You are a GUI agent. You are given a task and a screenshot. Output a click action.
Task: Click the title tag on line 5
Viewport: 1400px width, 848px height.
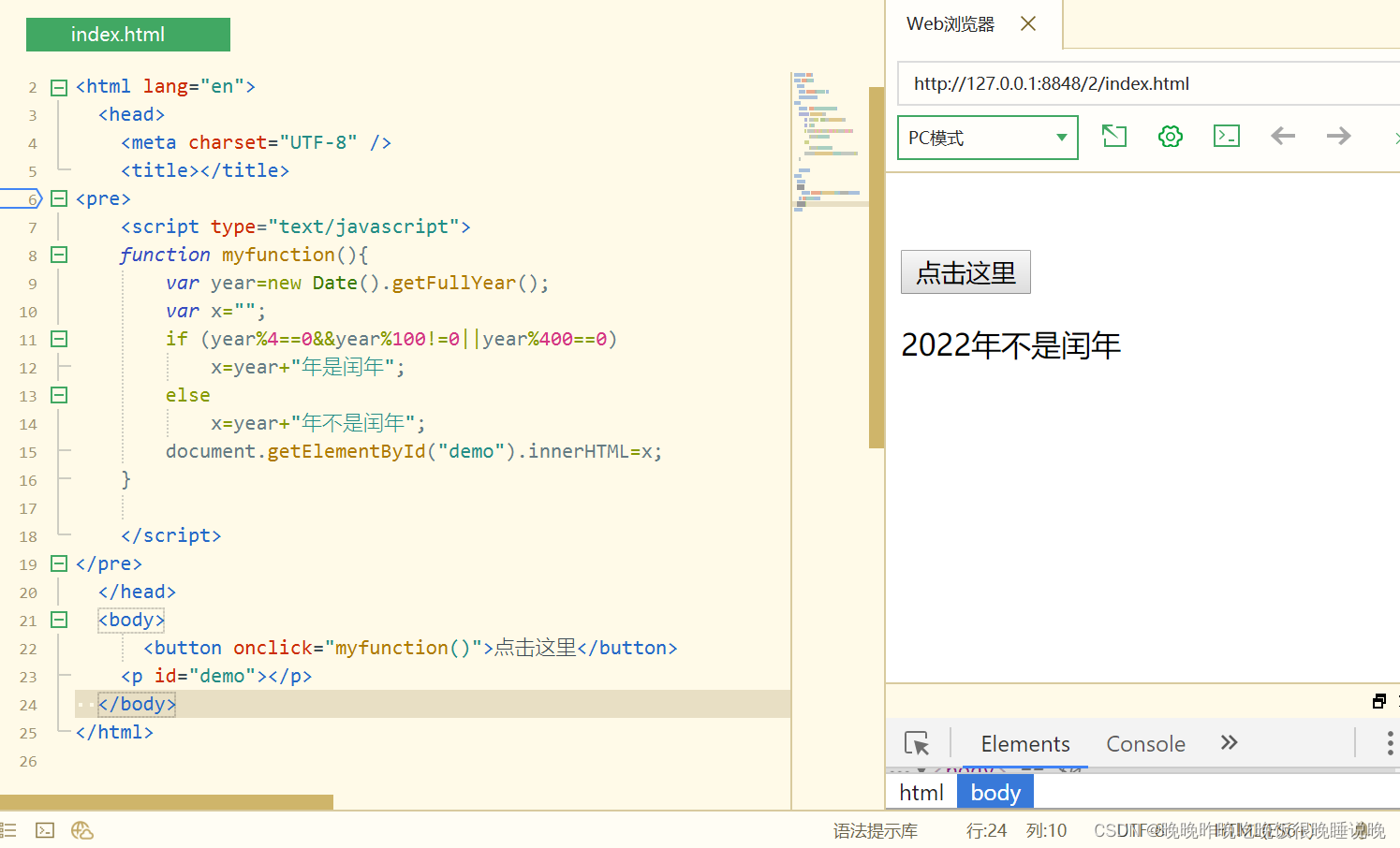point(205,170)
